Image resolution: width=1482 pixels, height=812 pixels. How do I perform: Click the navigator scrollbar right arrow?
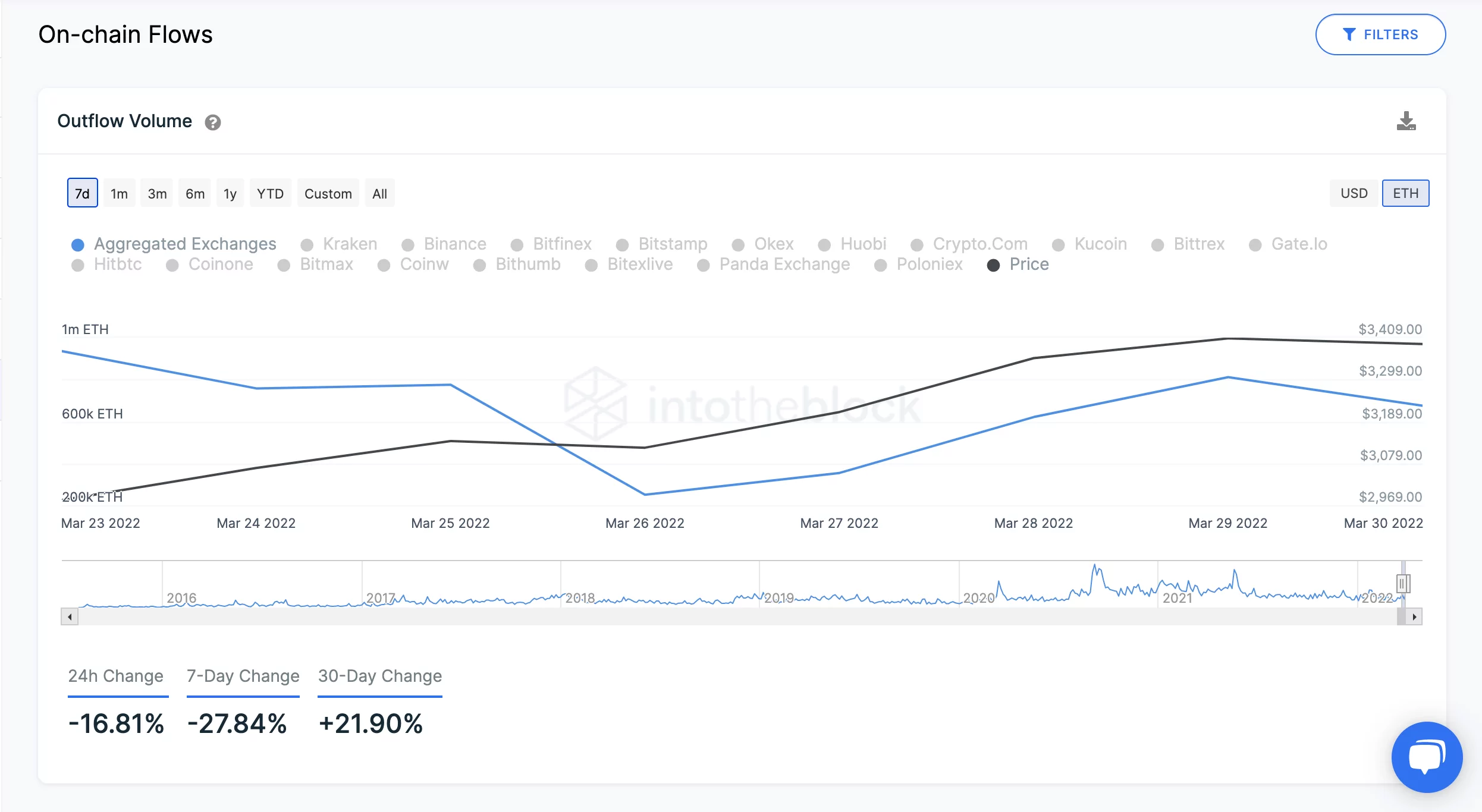click(1414, 617)
